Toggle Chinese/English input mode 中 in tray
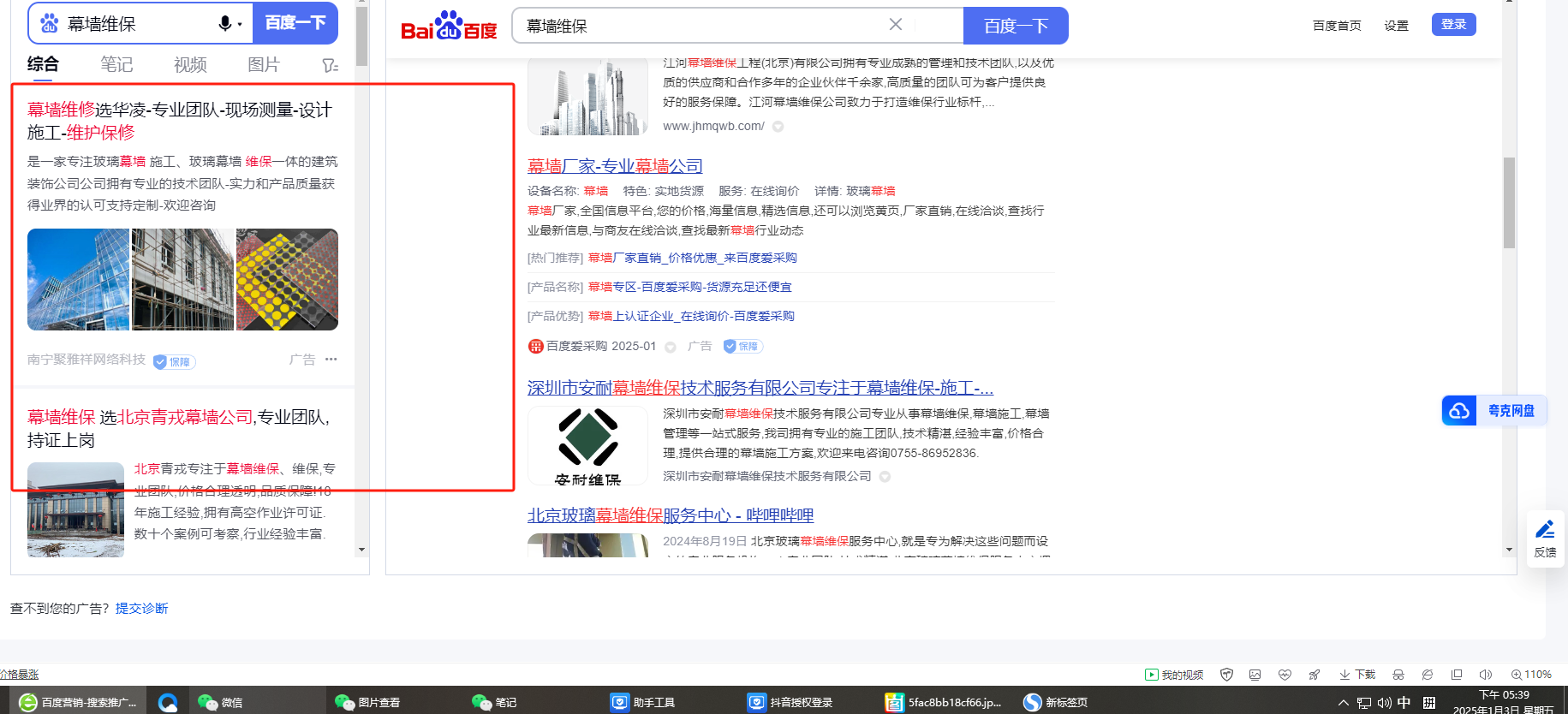 (1404, 703)
